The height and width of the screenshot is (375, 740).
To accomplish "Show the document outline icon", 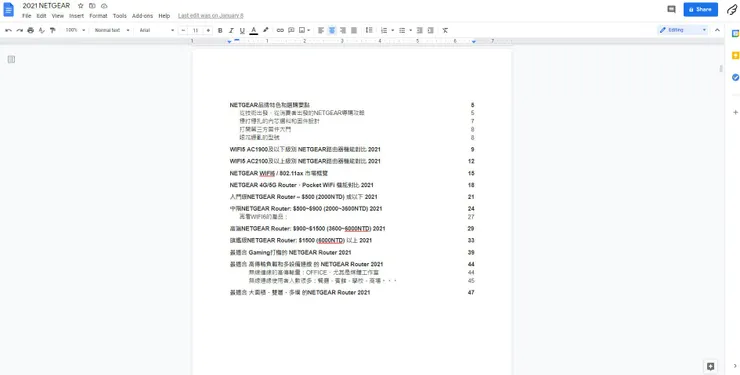I will point(11,59).
